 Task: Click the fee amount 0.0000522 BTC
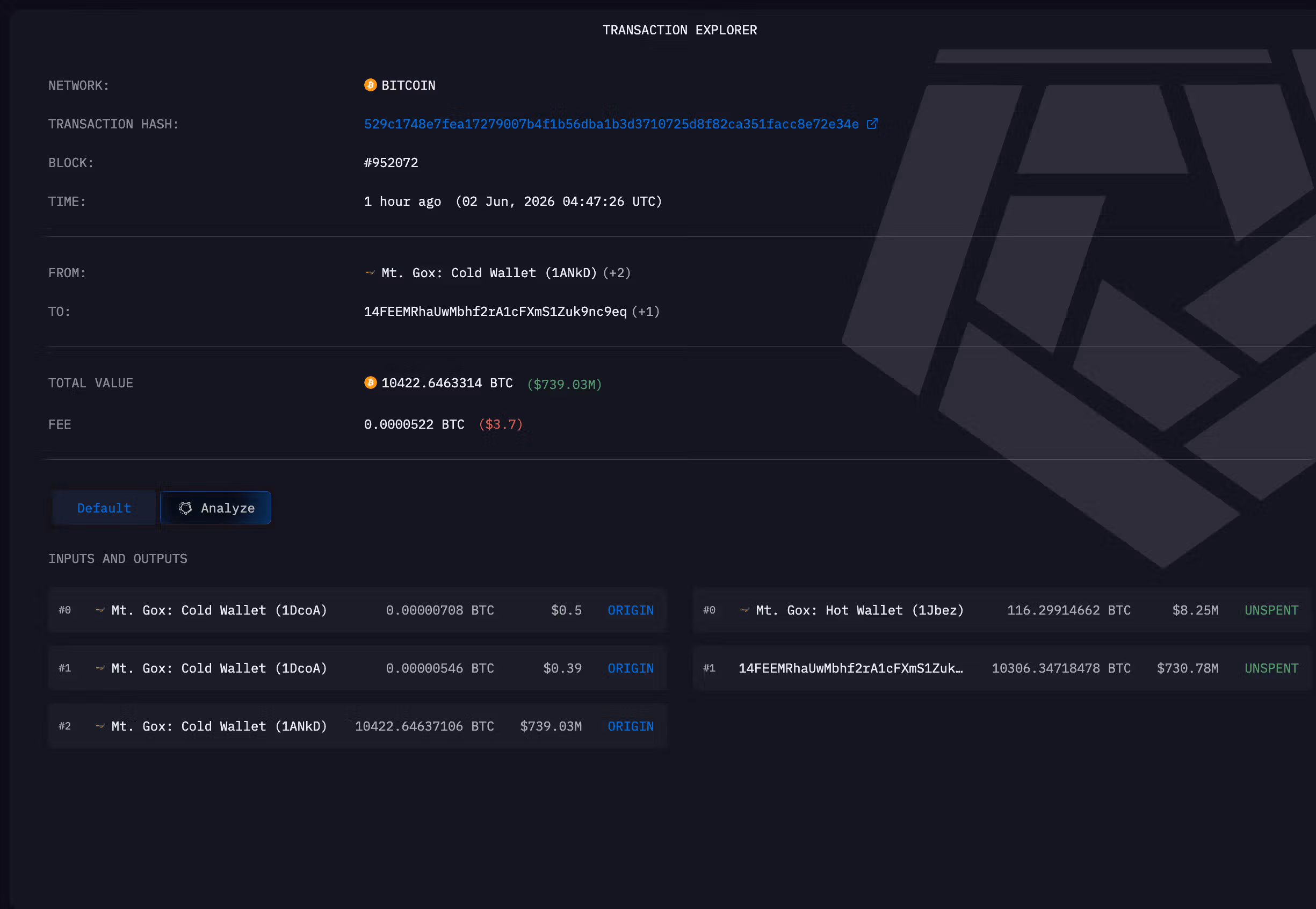414,425
